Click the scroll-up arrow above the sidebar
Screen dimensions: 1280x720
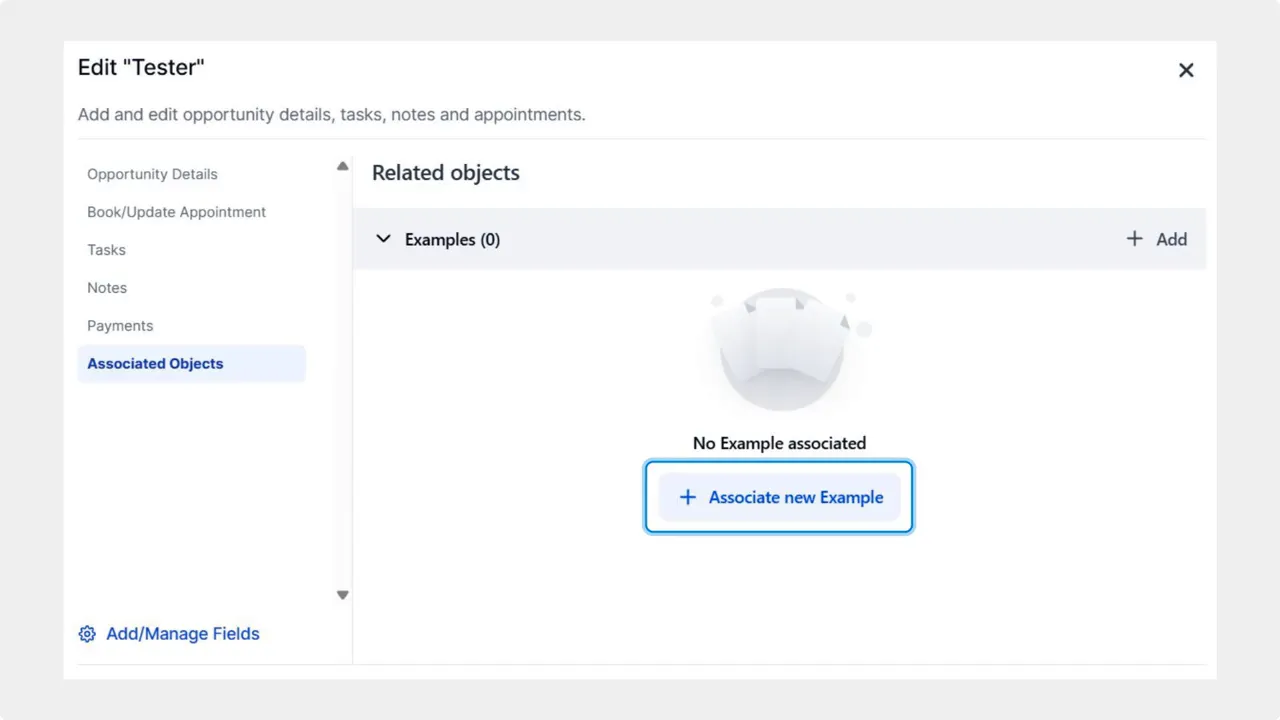pyautogui.click(x=342, y=165)
